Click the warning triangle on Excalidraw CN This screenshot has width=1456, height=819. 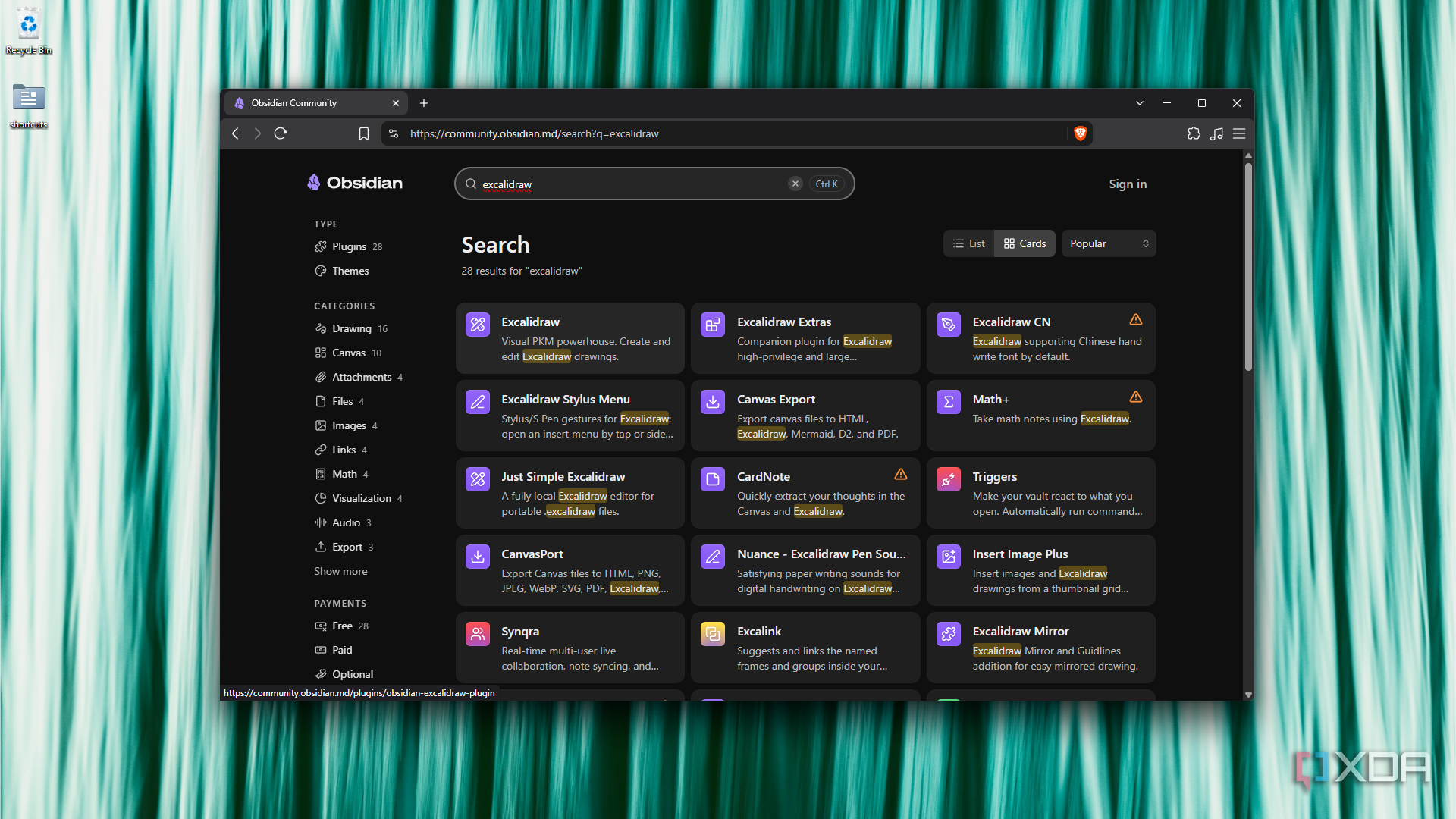(1135, 320)
